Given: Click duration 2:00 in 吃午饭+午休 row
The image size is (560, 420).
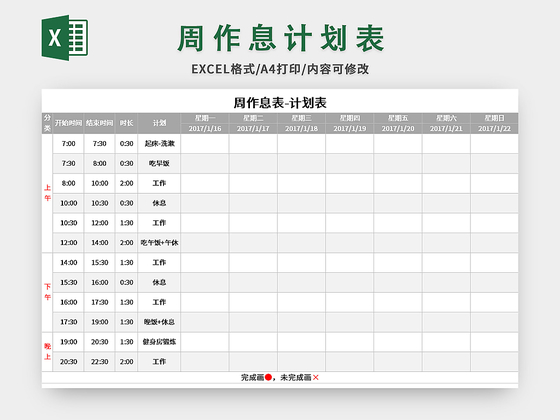Looking at the screenshot, I should (x=126, y=243).
